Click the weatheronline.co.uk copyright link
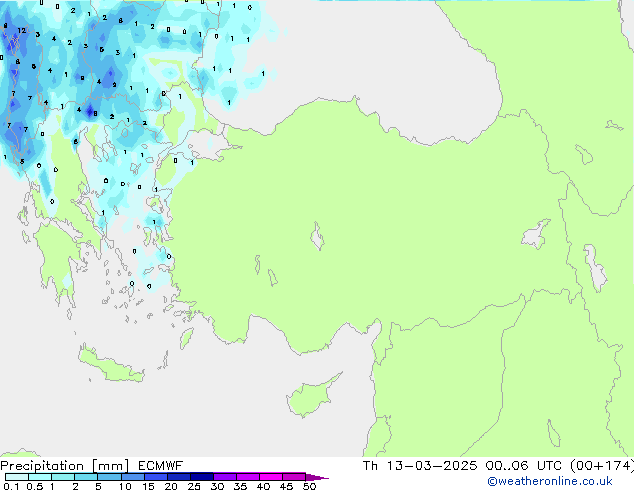The height and width of the screenshot is (490, 634). point(550,481)
